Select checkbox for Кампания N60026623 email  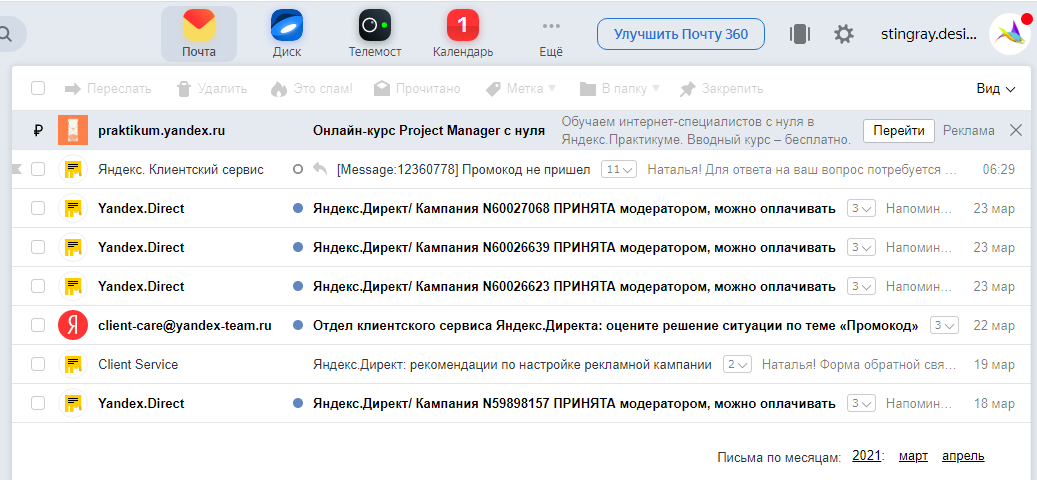[x=38, y=286]
